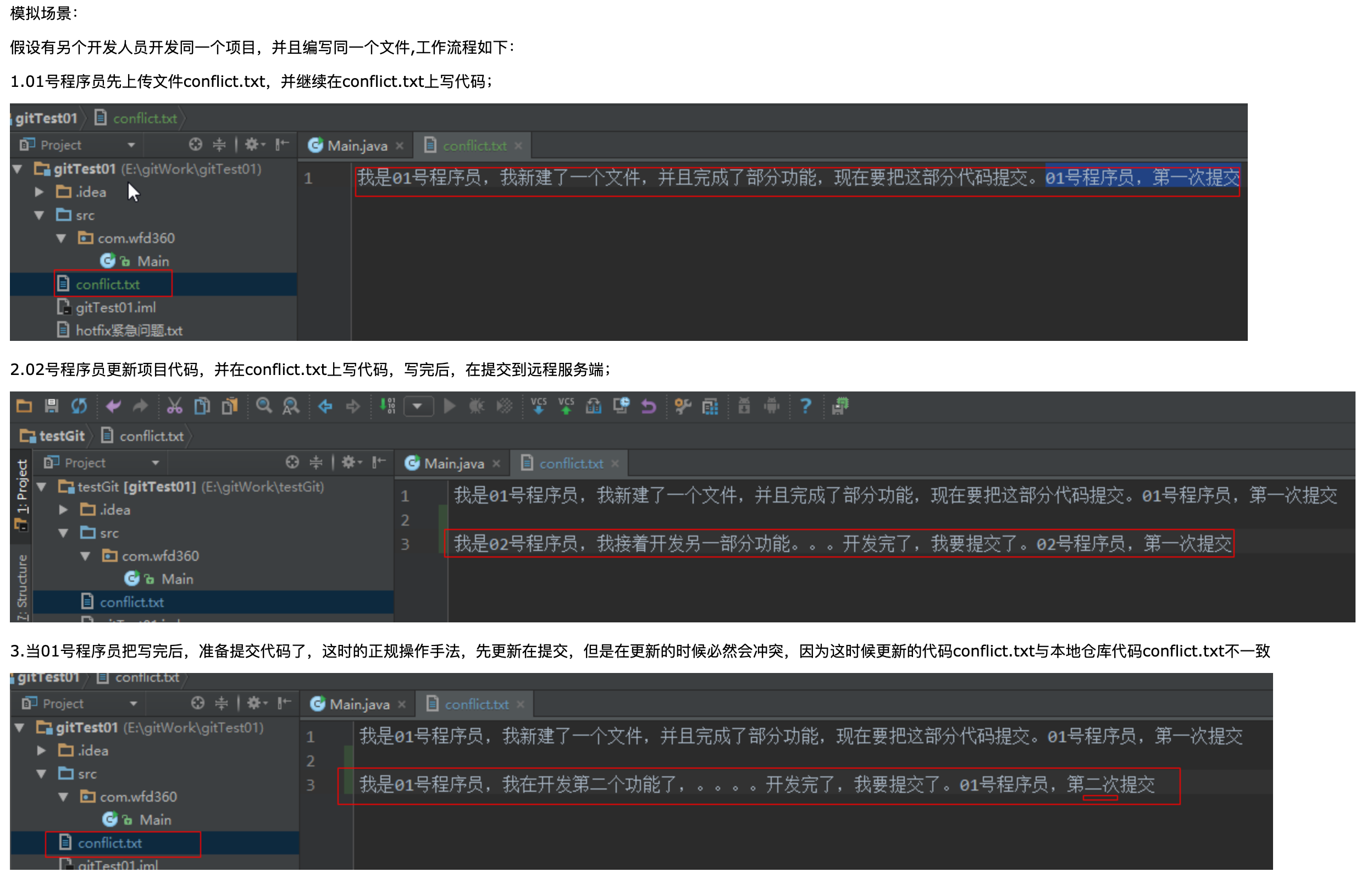Close the conflict.txt tab in testGit editor
Screen dimensions: 1372x883
click(615, 463)
